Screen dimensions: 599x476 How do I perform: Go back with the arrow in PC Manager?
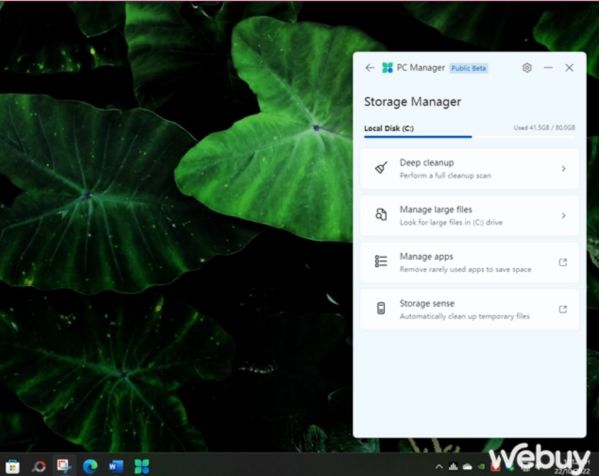[x=369, y=68]
